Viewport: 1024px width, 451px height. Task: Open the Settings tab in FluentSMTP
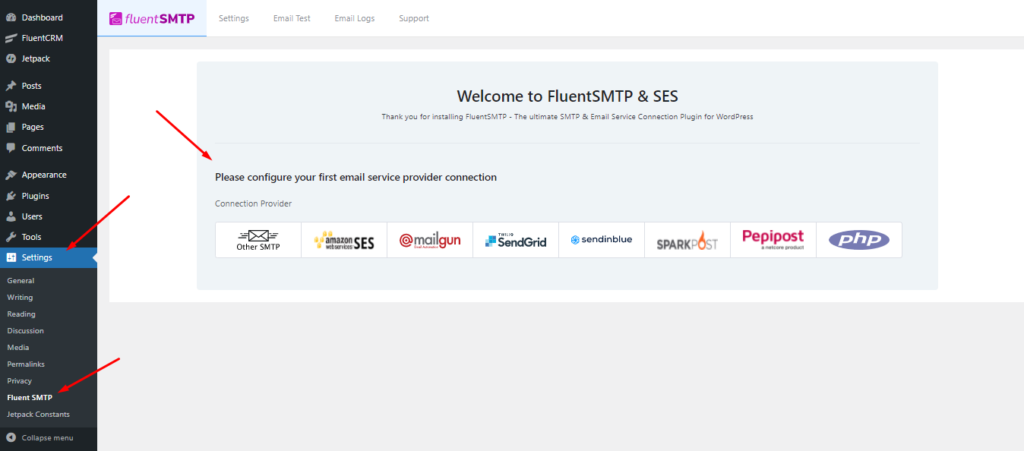[x=234, y=18]
